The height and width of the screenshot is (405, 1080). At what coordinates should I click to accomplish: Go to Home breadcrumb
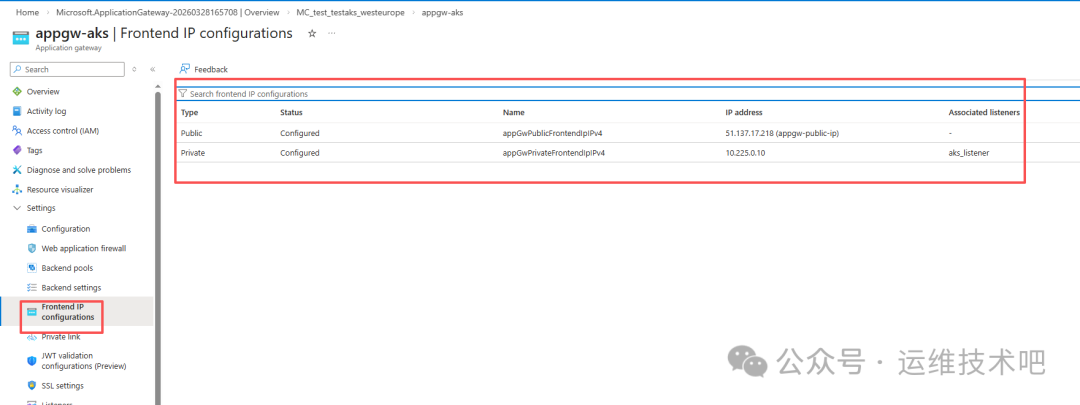pos(27,12)
